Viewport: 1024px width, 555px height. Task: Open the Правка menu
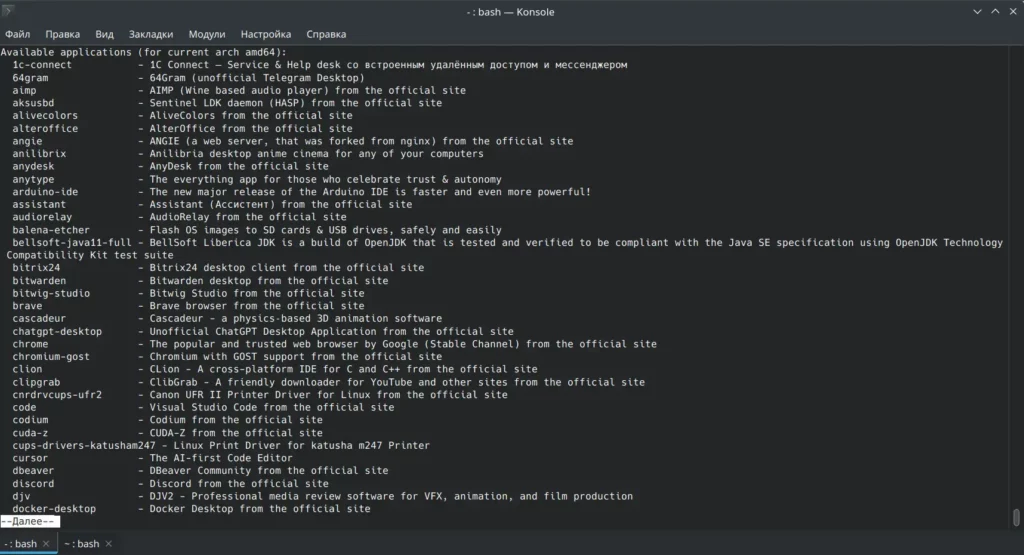click(x=63, y=34)
